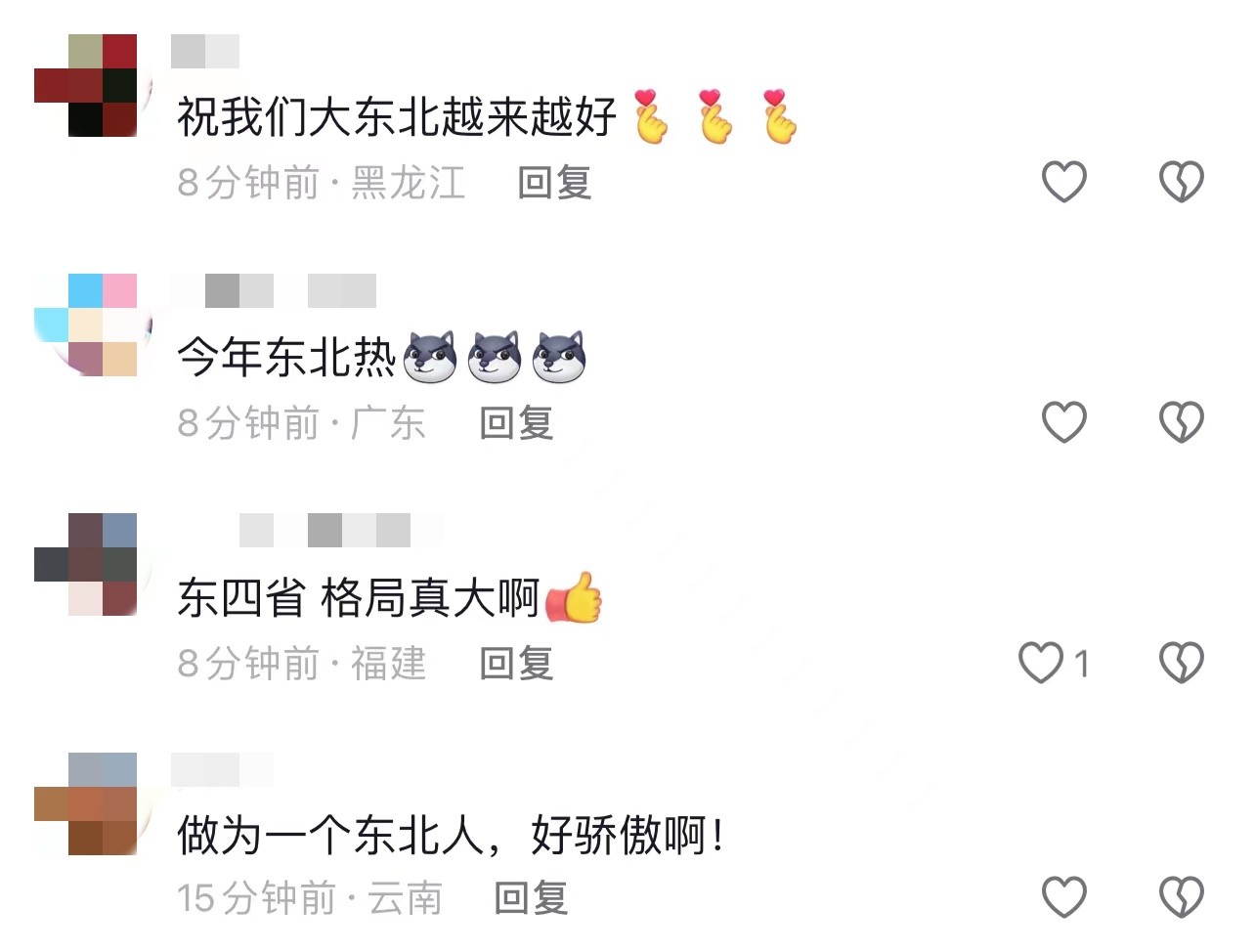Select the comment text 今年东北热

(x=285, y=357)
